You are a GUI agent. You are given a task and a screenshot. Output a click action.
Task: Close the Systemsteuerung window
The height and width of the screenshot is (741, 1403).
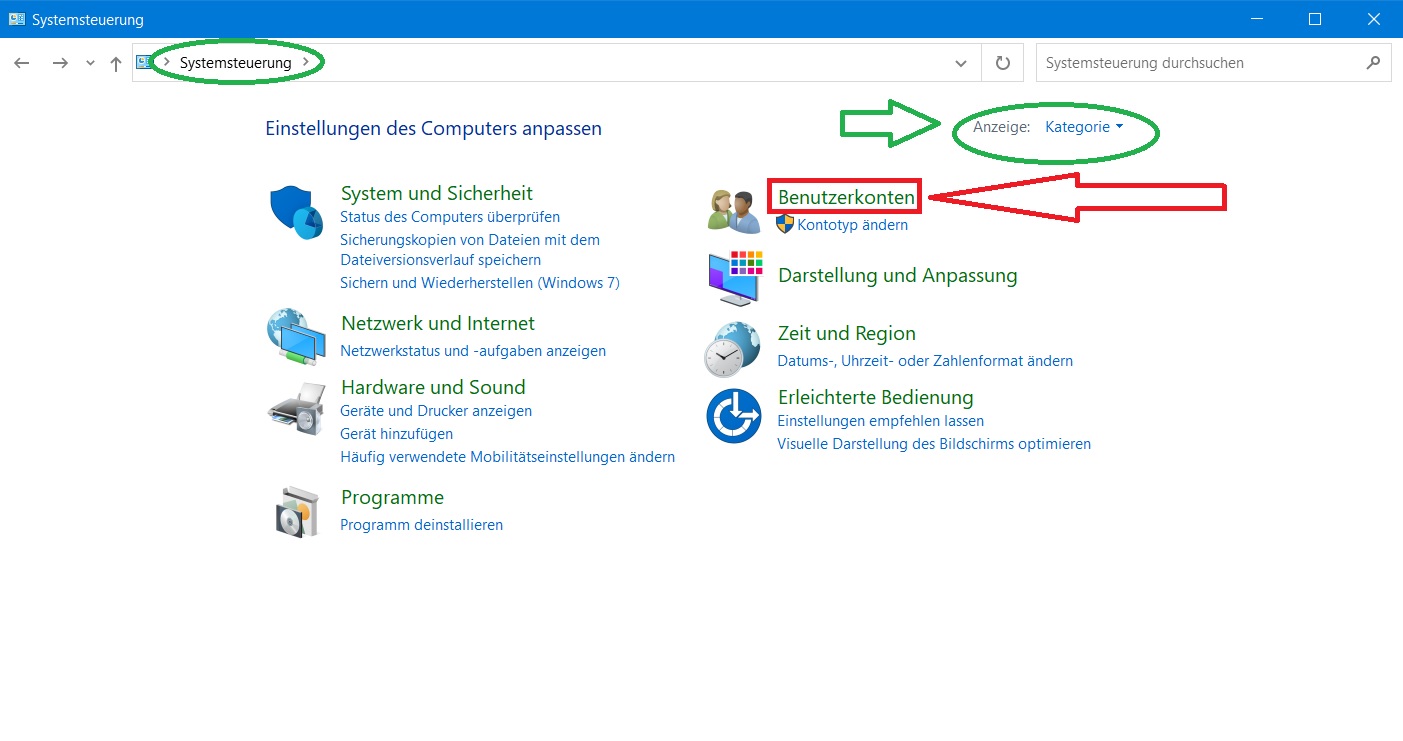point(1372,19)
